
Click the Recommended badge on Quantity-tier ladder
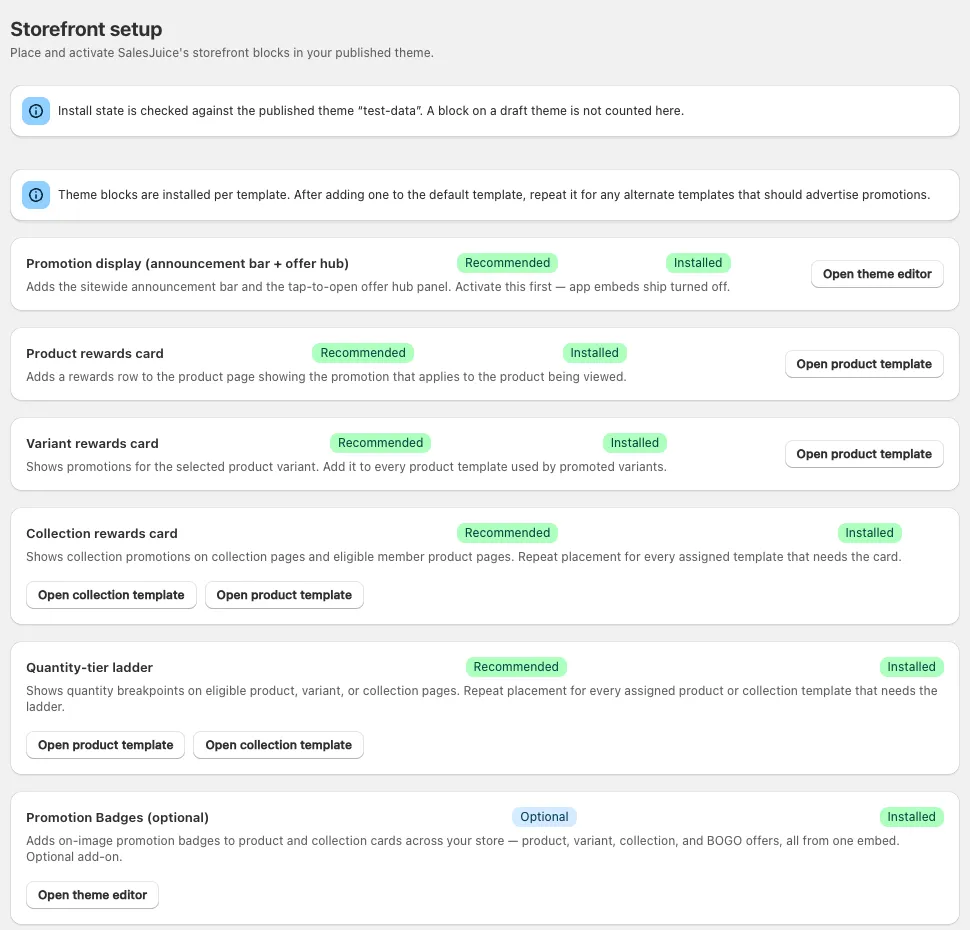pyautogui.click(x=516, y=667)
